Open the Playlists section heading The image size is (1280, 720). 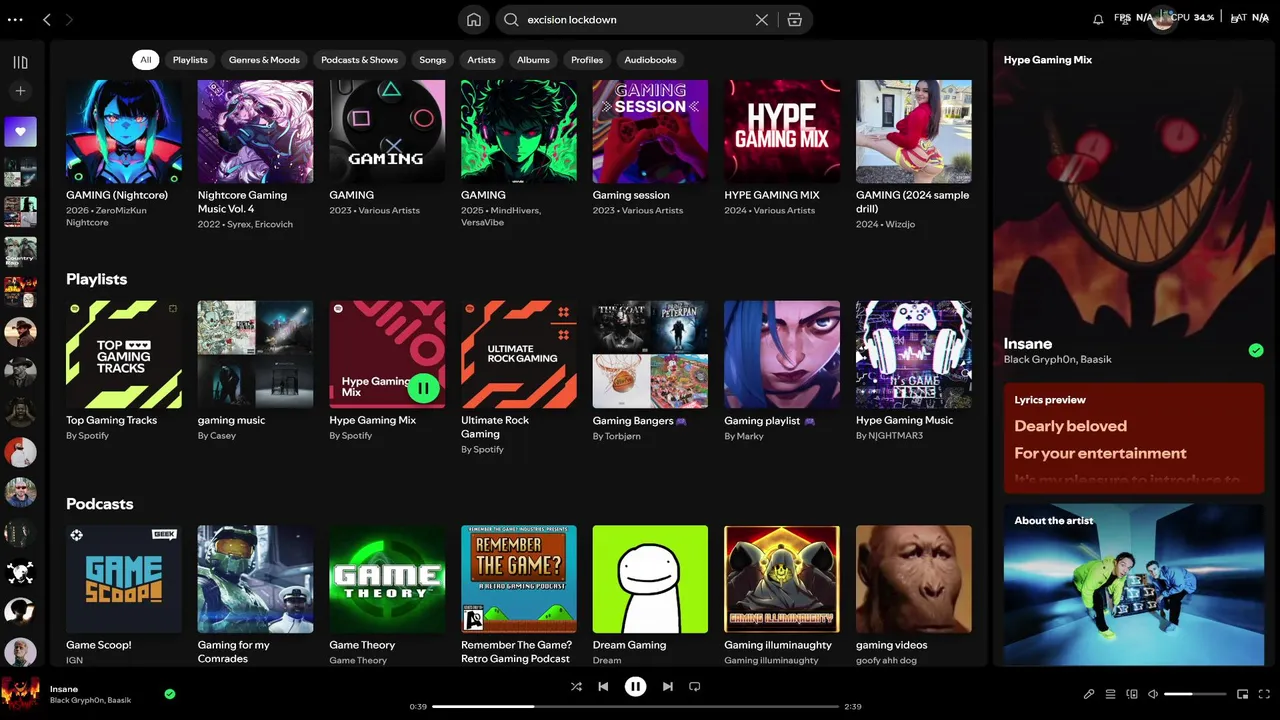tap(96, 279)
